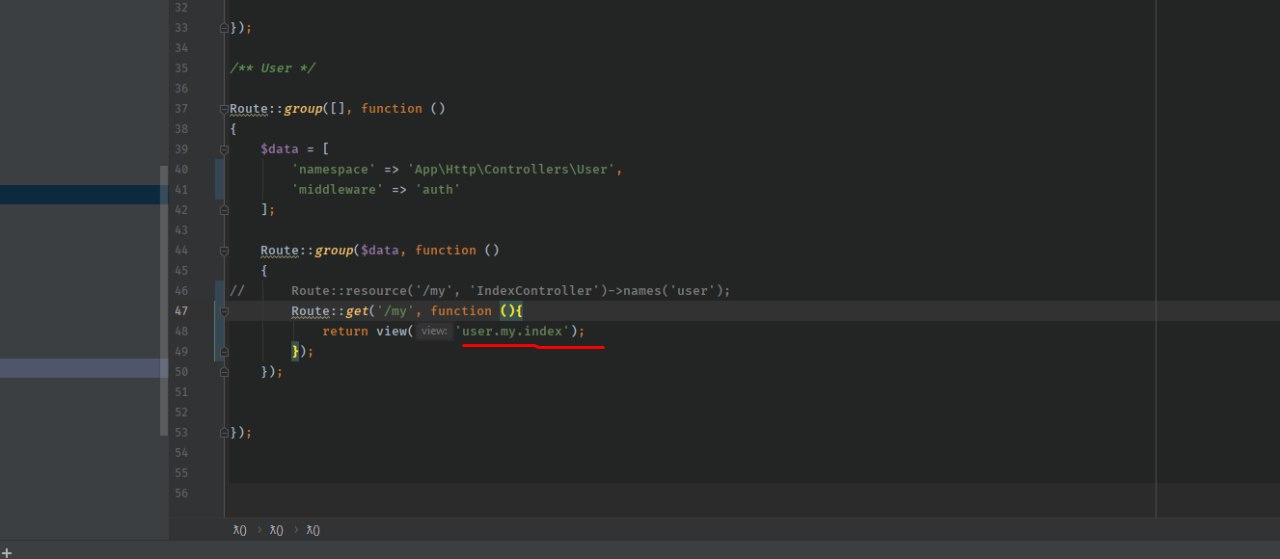Viewport: 1280px width, 559px height.
Task: Click the group method on line 44
Action: (334, 250)
